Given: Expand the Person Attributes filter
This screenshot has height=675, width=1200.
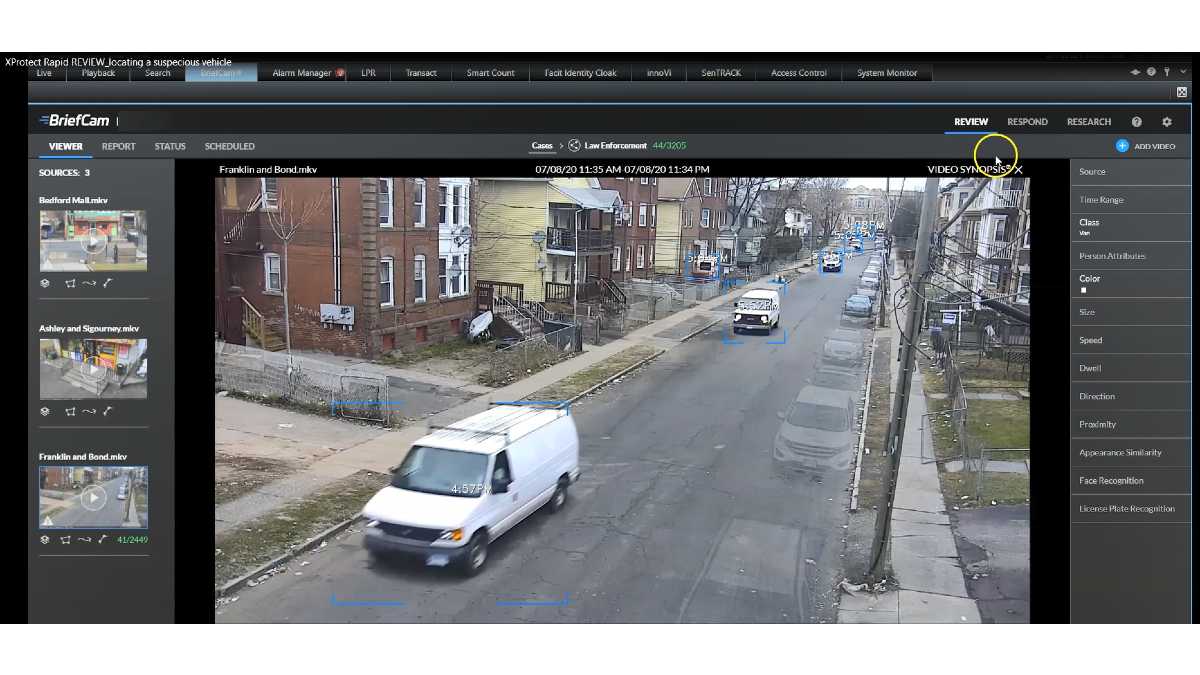Looking at the screenshot, I should [x=1131, y=255].
